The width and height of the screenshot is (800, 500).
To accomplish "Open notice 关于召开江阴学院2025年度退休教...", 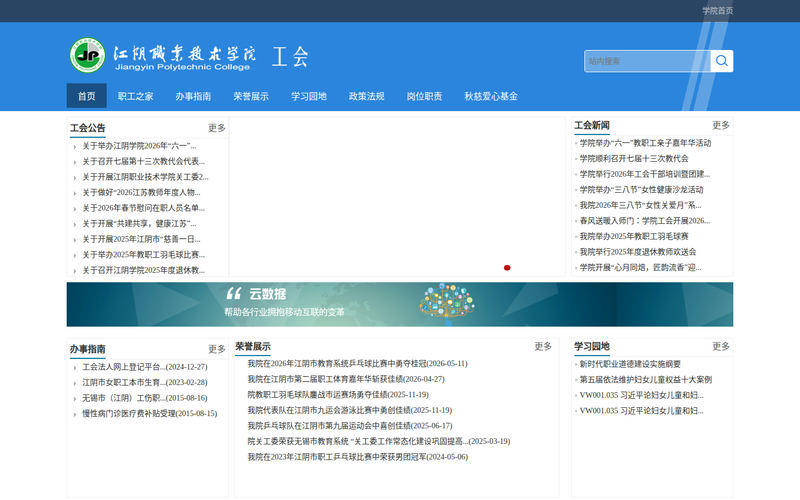I will [x=143, y=270].
